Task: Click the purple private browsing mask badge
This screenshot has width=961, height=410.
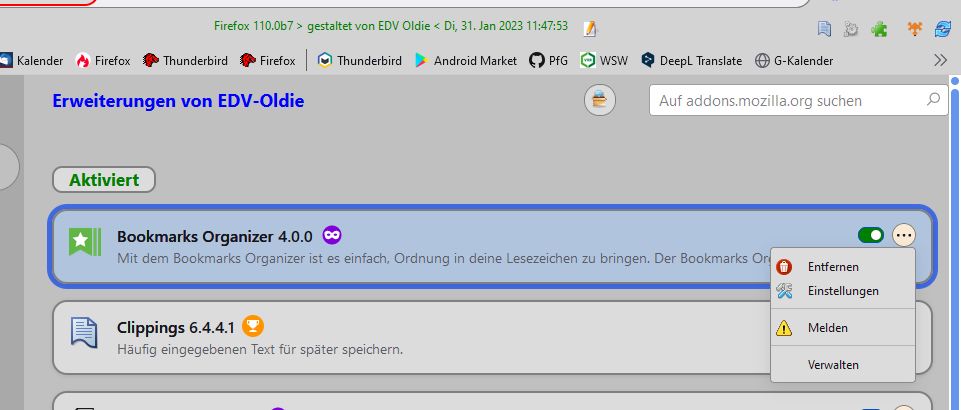Action: pyautogui.click(x=332, y=235)
